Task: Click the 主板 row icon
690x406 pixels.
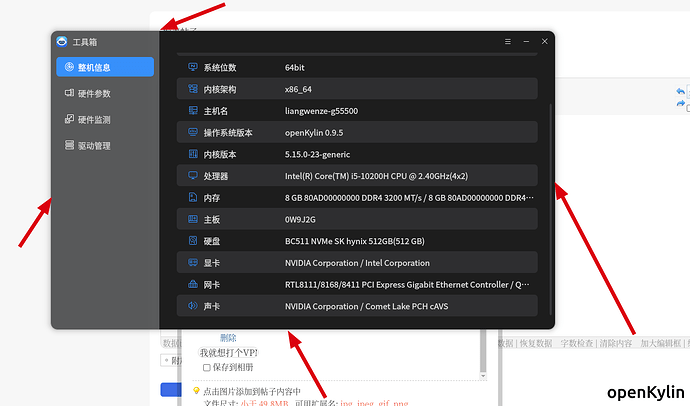Action: 193,219
